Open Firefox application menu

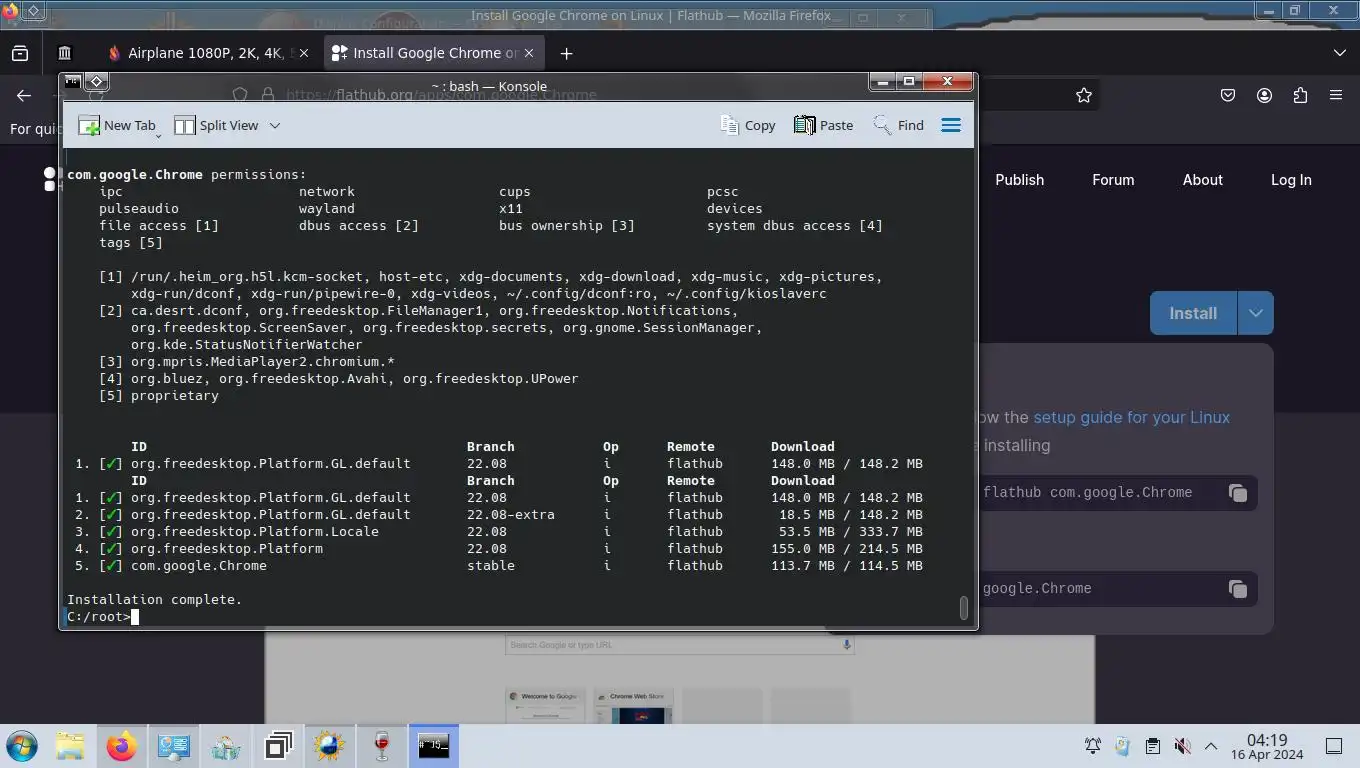point(1336,95)
